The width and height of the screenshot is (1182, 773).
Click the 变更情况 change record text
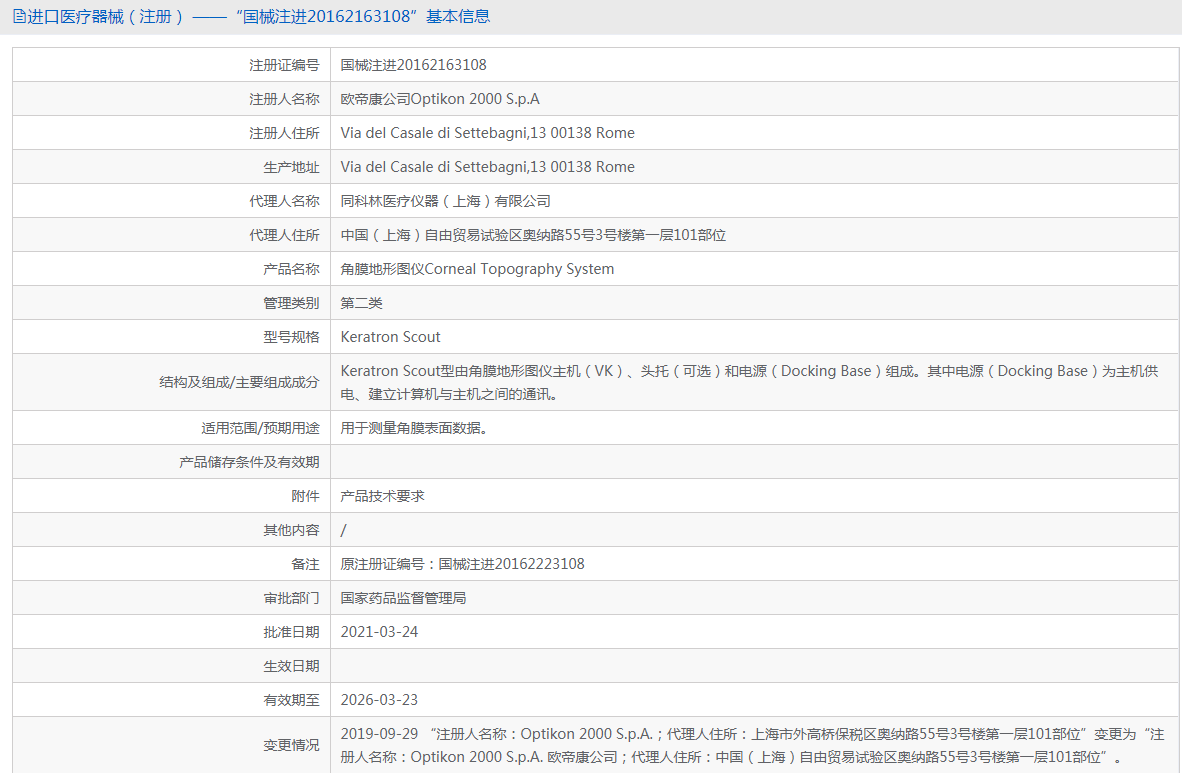tap(752, 745)
